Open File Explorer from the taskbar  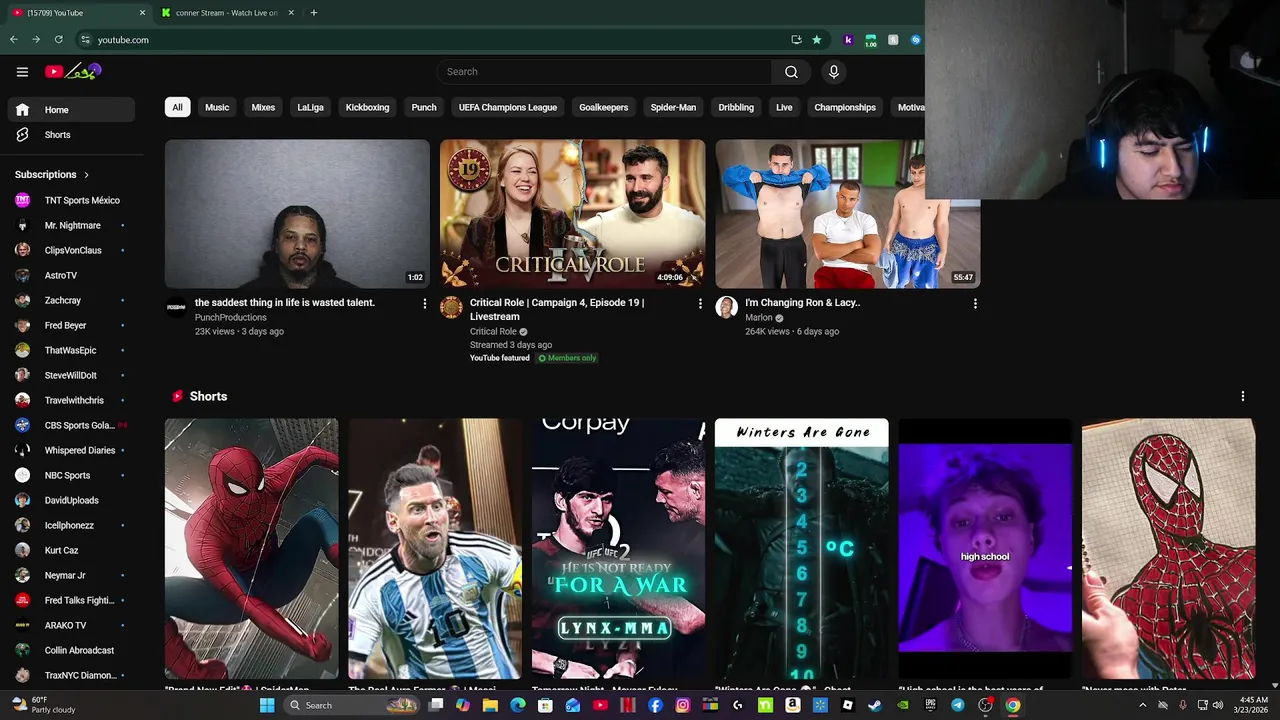pyautogui.click(x=490, y=705)
